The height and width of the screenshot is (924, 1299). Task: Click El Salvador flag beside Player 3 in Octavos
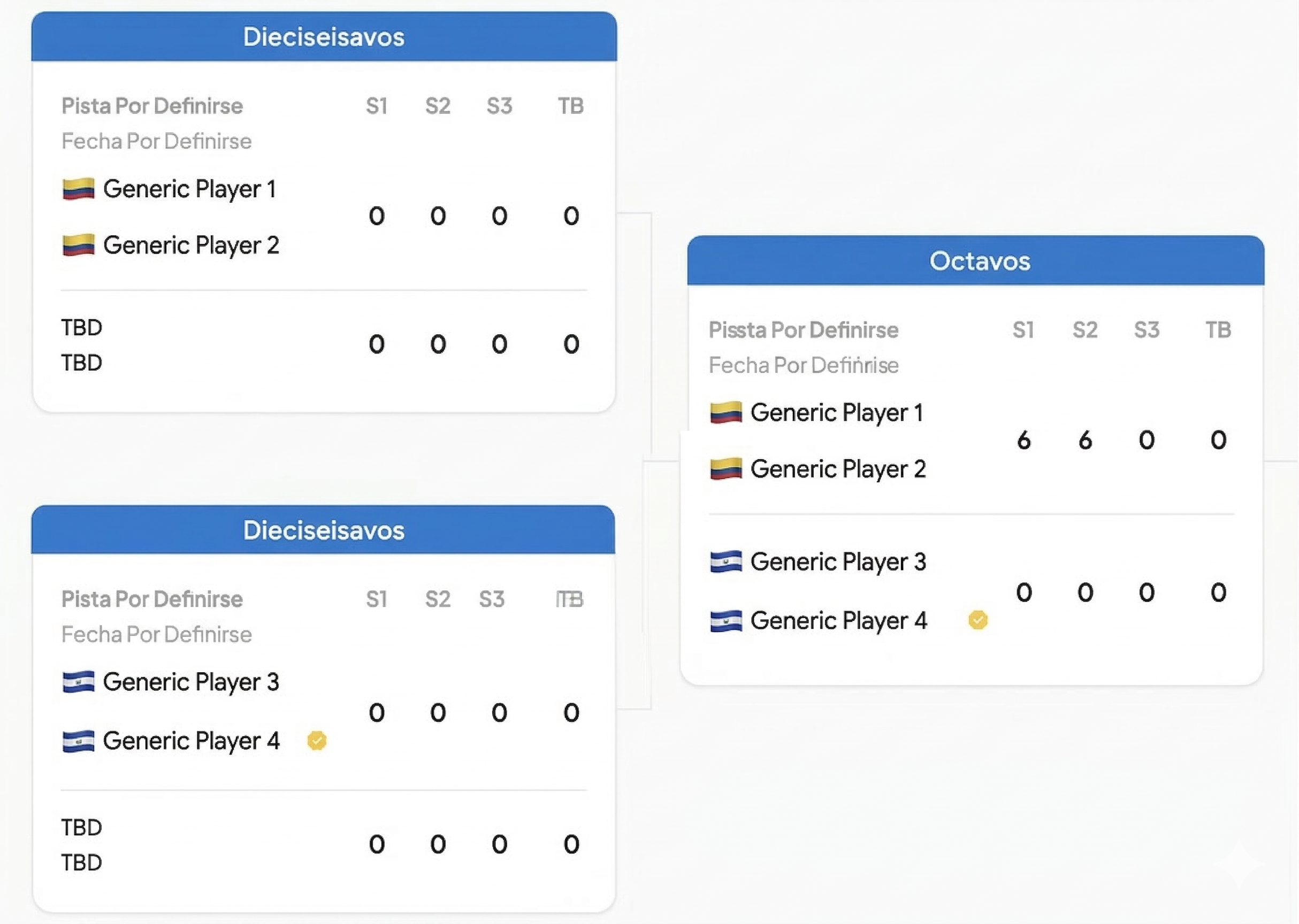tap(726, 561)
